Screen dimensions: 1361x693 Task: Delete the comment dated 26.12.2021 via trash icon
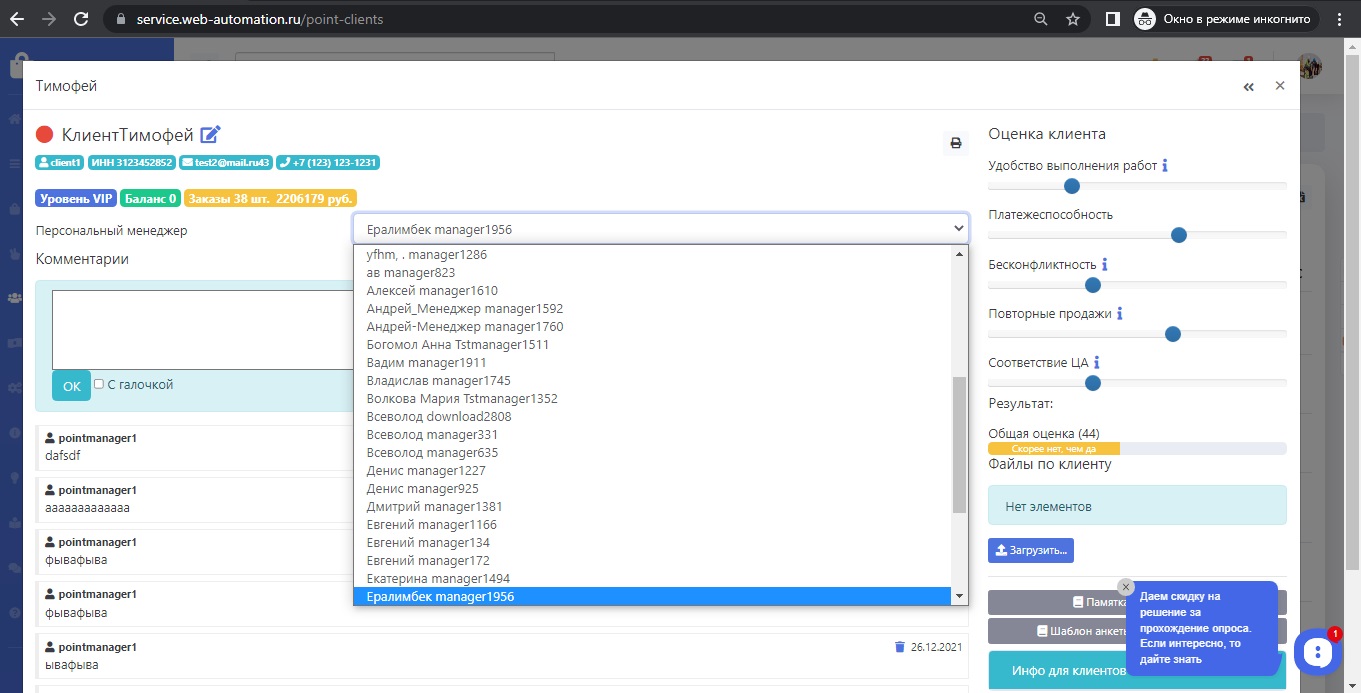(x=899, y=647)
